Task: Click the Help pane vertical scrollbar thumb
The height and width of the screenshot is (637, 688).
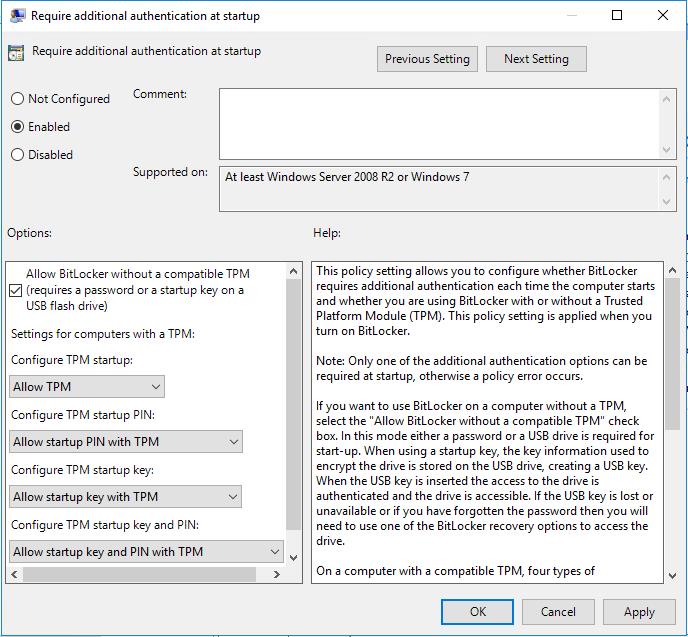Action: click(672, 354)
